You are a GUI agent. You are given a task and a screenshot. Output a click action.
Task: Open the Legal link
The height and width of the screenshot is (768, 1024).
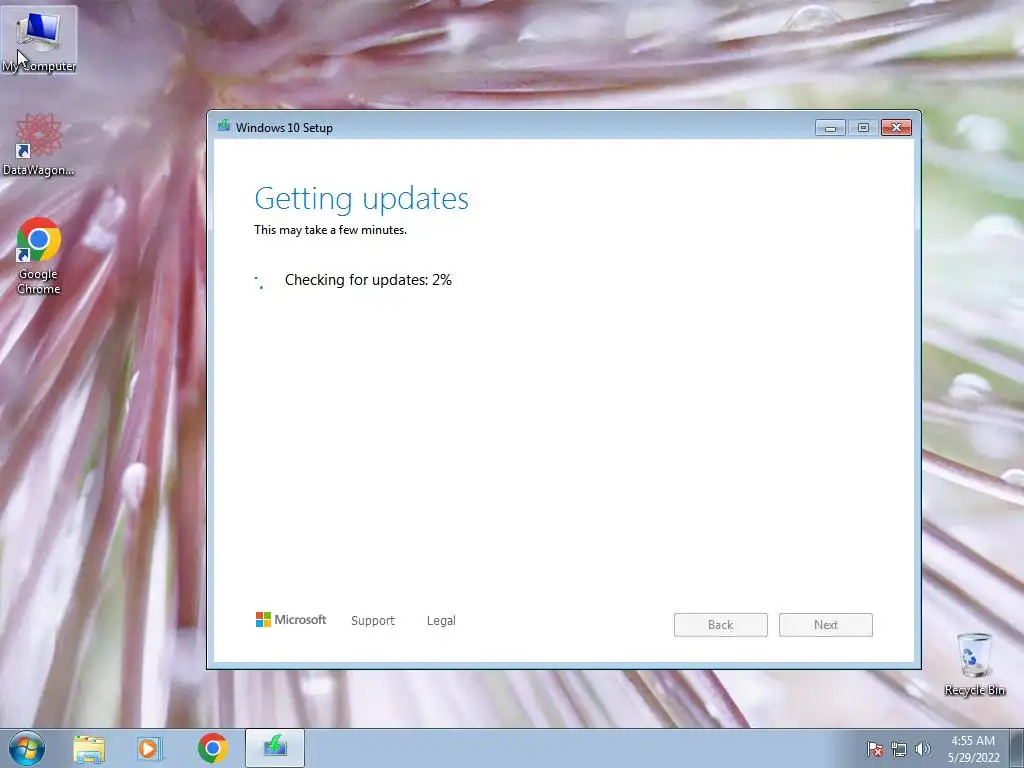[x=441, y=620]
